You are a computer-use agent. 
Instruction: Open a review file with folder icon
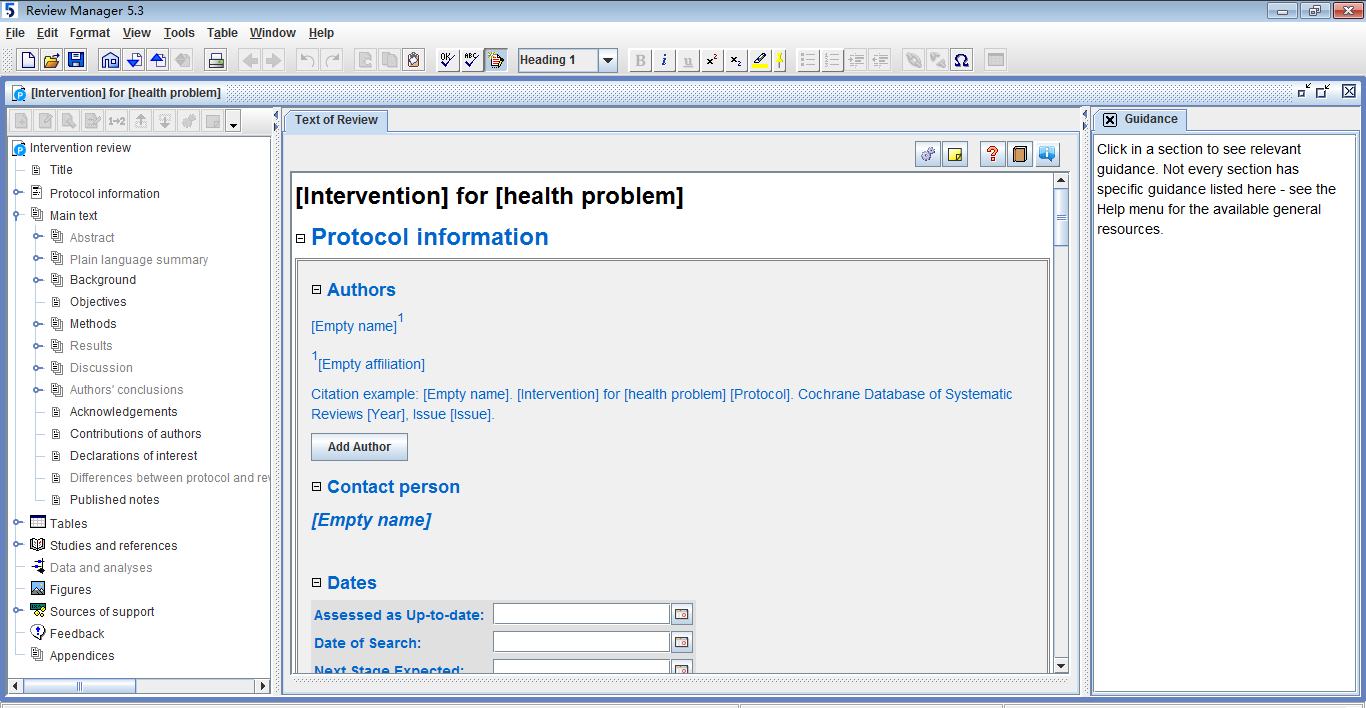coord(52,60)
